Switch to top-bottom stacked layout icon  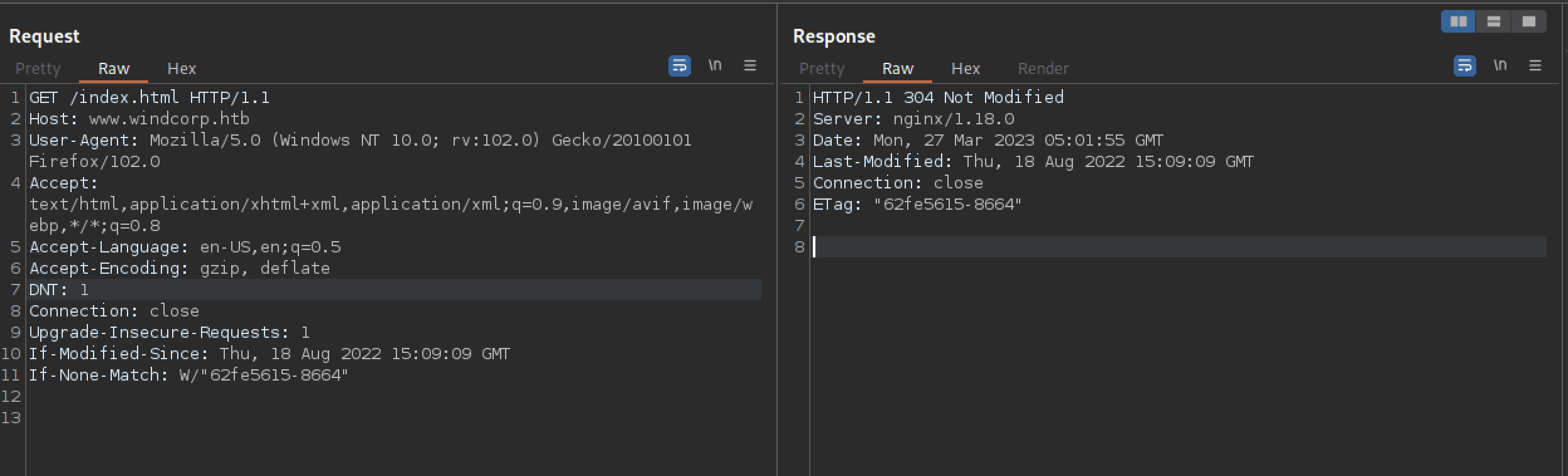[1493, 22]
